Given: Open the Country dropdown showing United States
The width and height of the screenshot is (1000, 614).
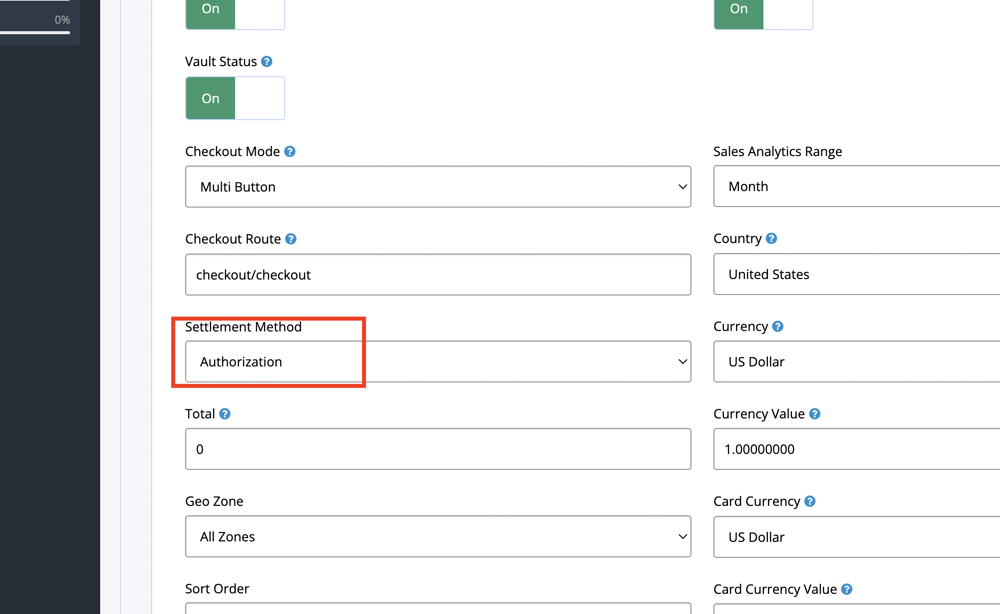Looking at the screenshot, I should click(857, 274).
